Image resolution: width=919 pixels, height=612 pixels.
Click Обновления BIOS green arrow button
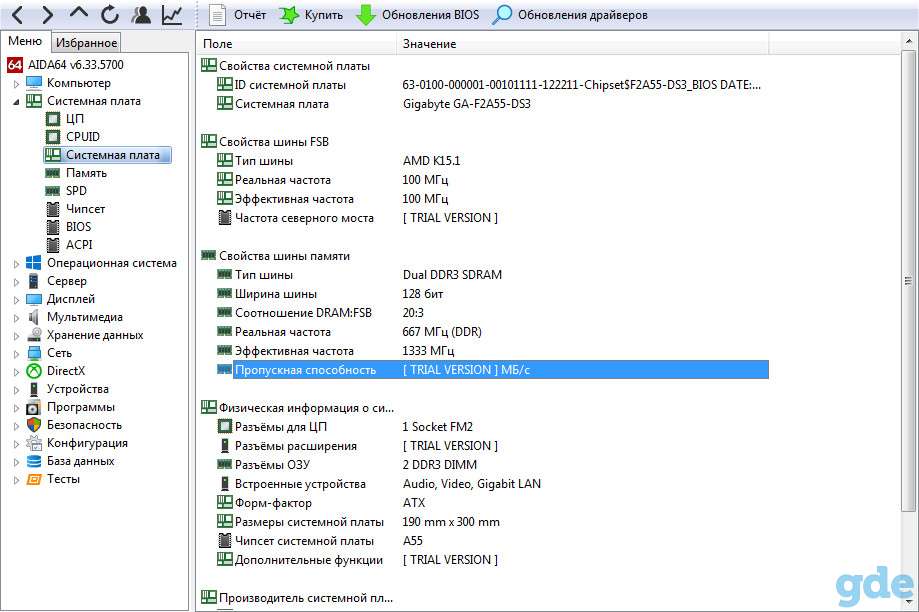pos(417,15)
